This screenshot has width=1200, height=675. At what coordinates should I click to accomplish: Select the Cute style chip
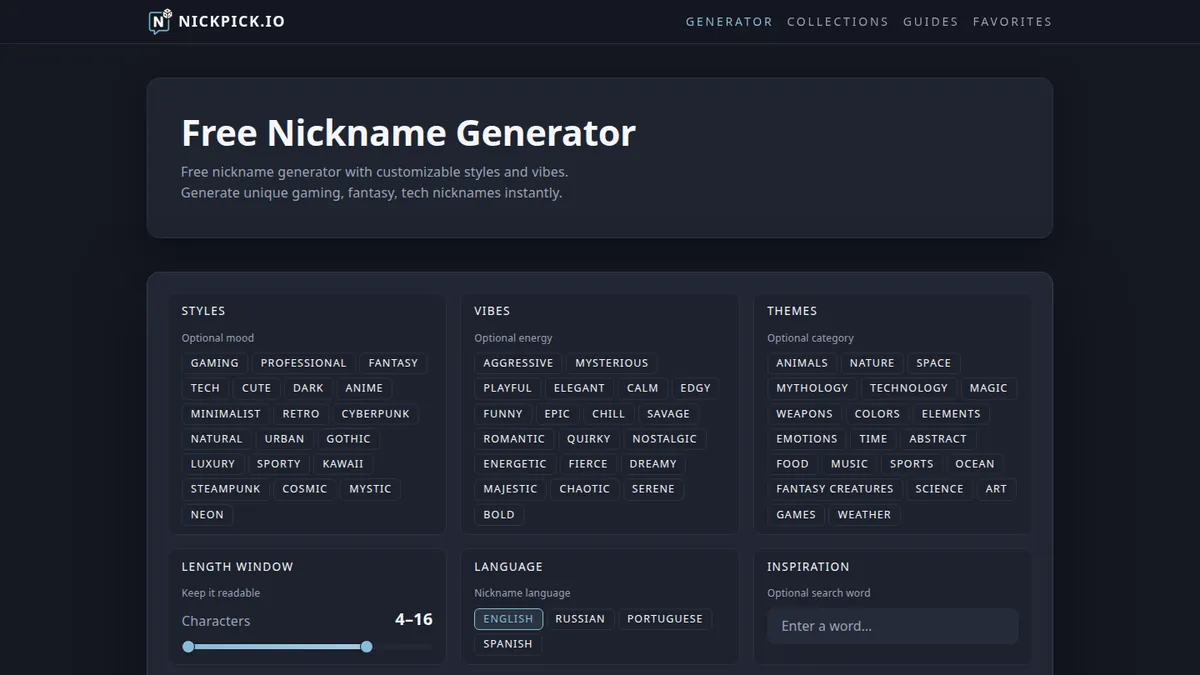[x=256, y=388]
